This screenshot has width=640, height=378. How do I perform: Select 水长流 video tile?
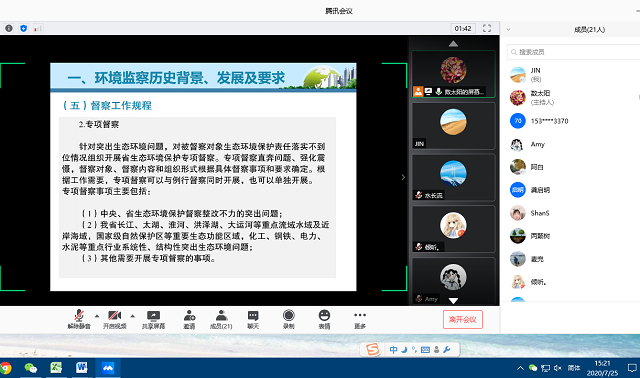(453, 177)
